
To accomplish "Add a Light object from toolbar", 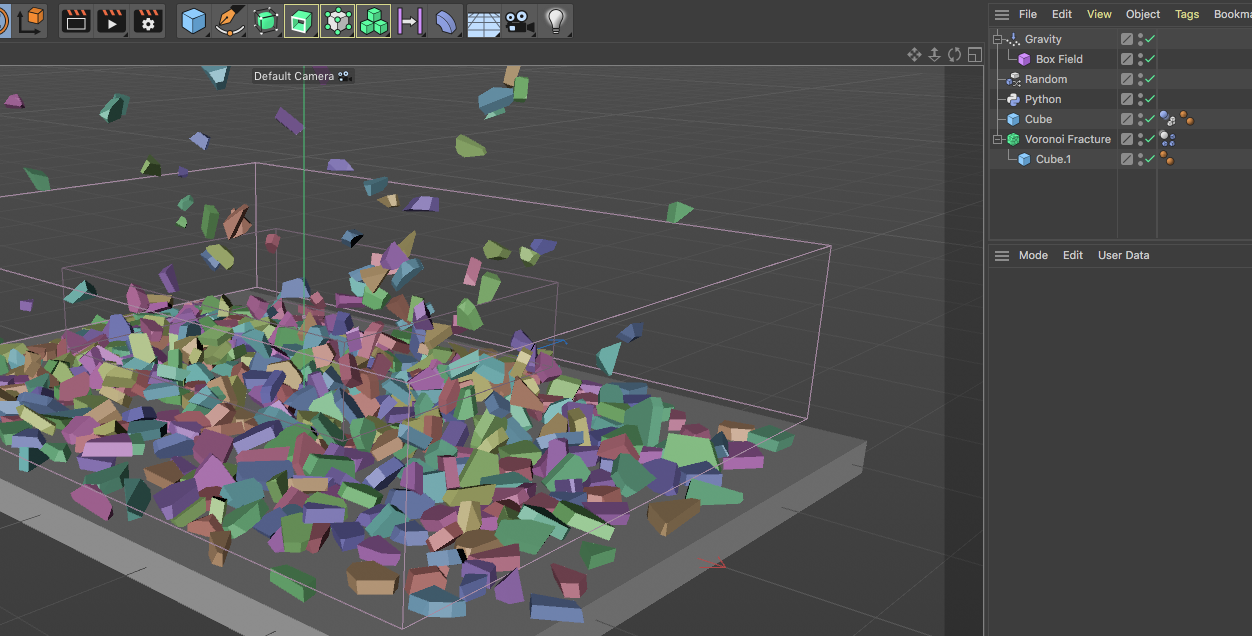I will [555, 20].
